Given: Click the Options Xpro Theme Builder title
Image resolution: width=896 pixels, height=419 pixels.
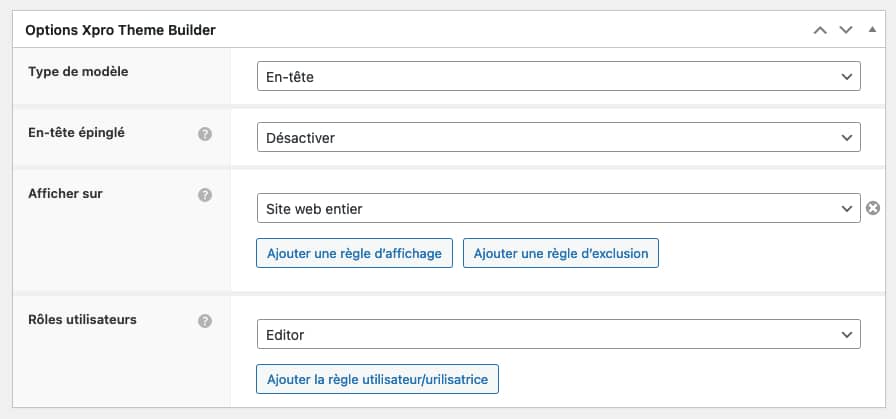Looking at the screenshot, I should tap(121, 30).
